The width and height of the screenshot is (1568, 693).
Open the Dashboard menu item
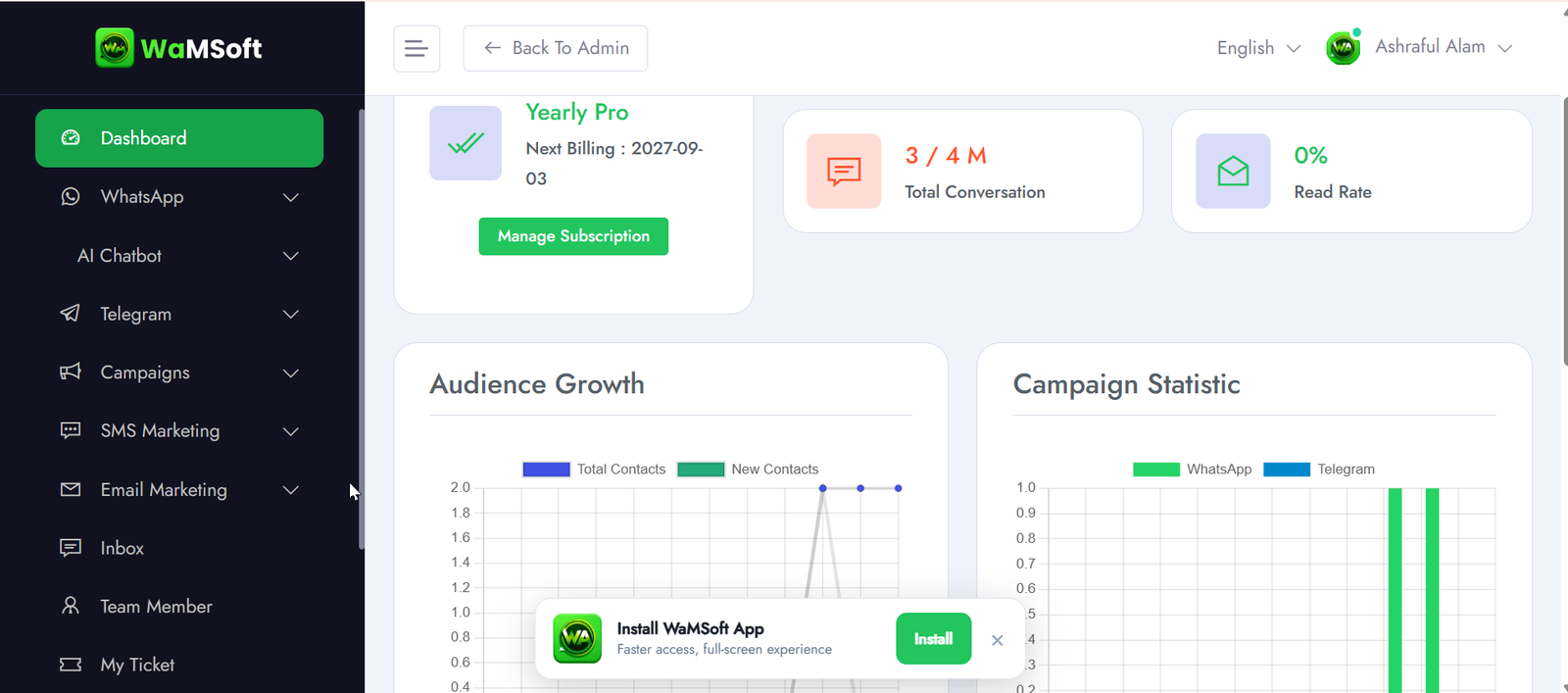tap(179, 138)
